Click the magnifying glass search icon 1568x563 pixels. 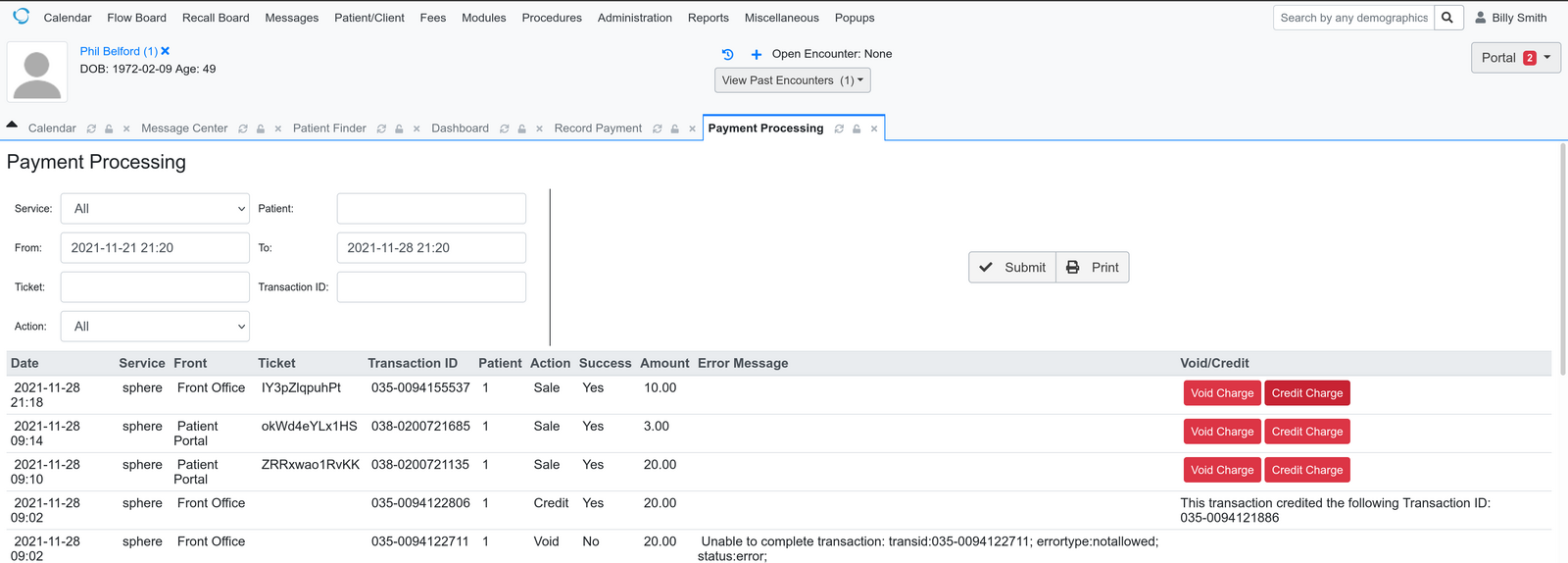click(x=1447, y=18)
